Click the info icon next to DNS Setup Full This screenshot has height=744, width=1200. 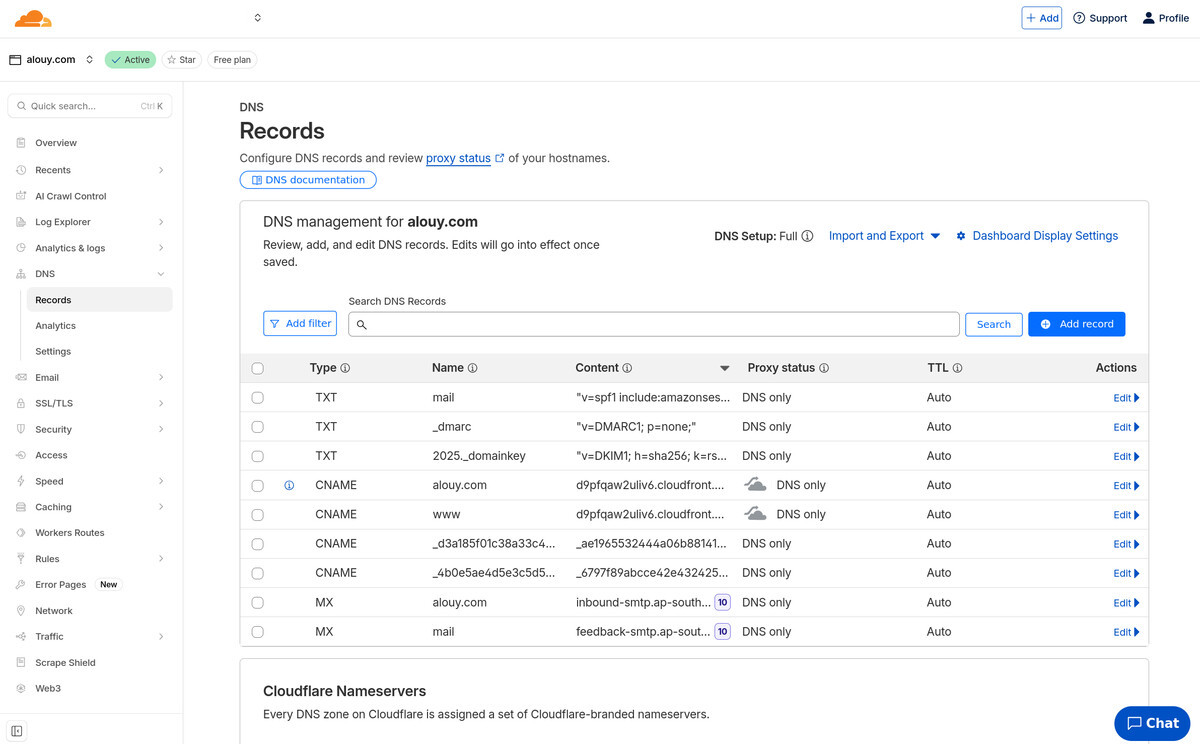[x=807, y=236]
